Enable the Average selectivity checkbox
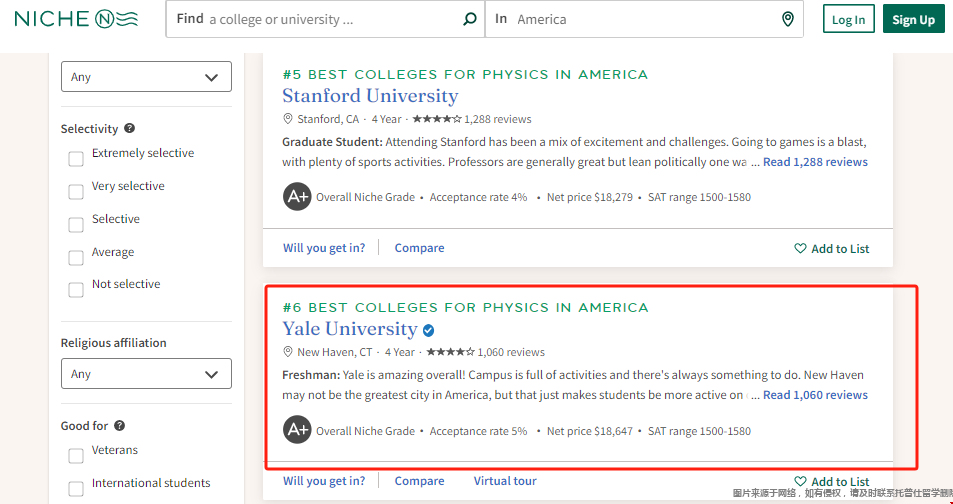 76,258
